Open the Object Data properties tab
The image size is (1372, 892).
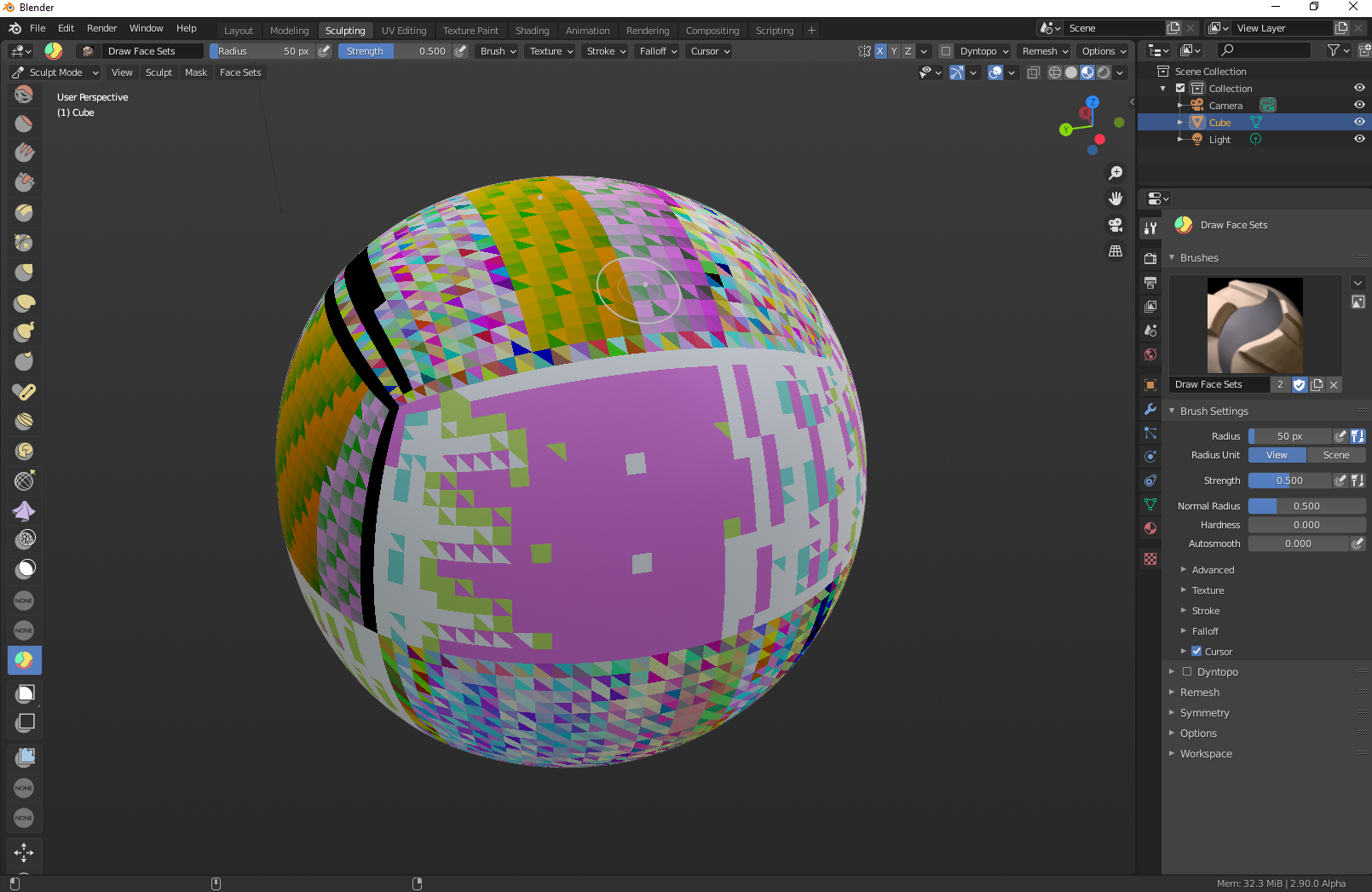(1150, 504)
